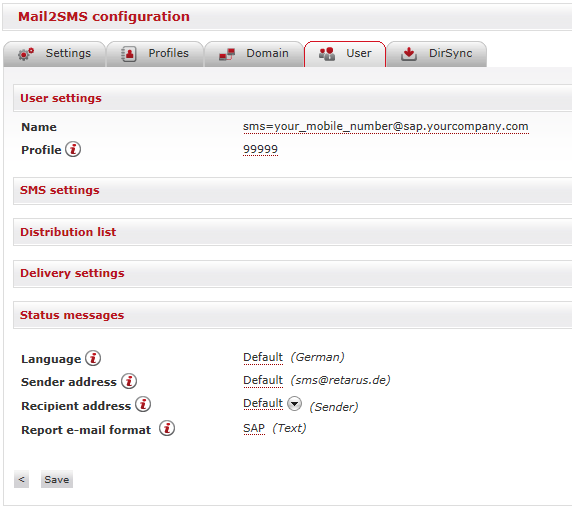The height and width of the screenshot is (511, 572).
Task: Open info icon for Sender address
Action: pos(129,381)
